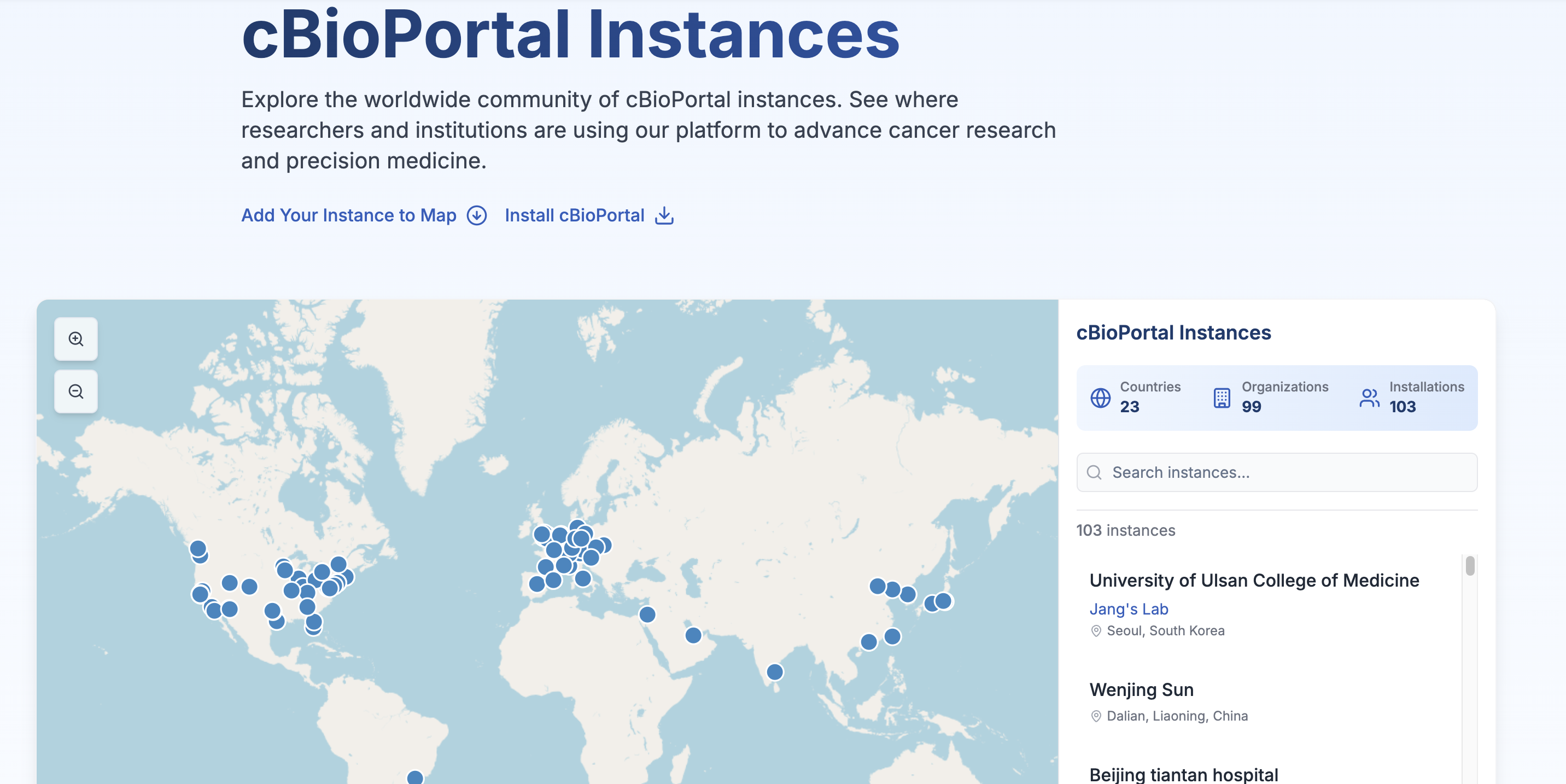1566x784 pixels.
Task: Click the cBioPortal Instances sidebar heading
Action: (1173, 332)
